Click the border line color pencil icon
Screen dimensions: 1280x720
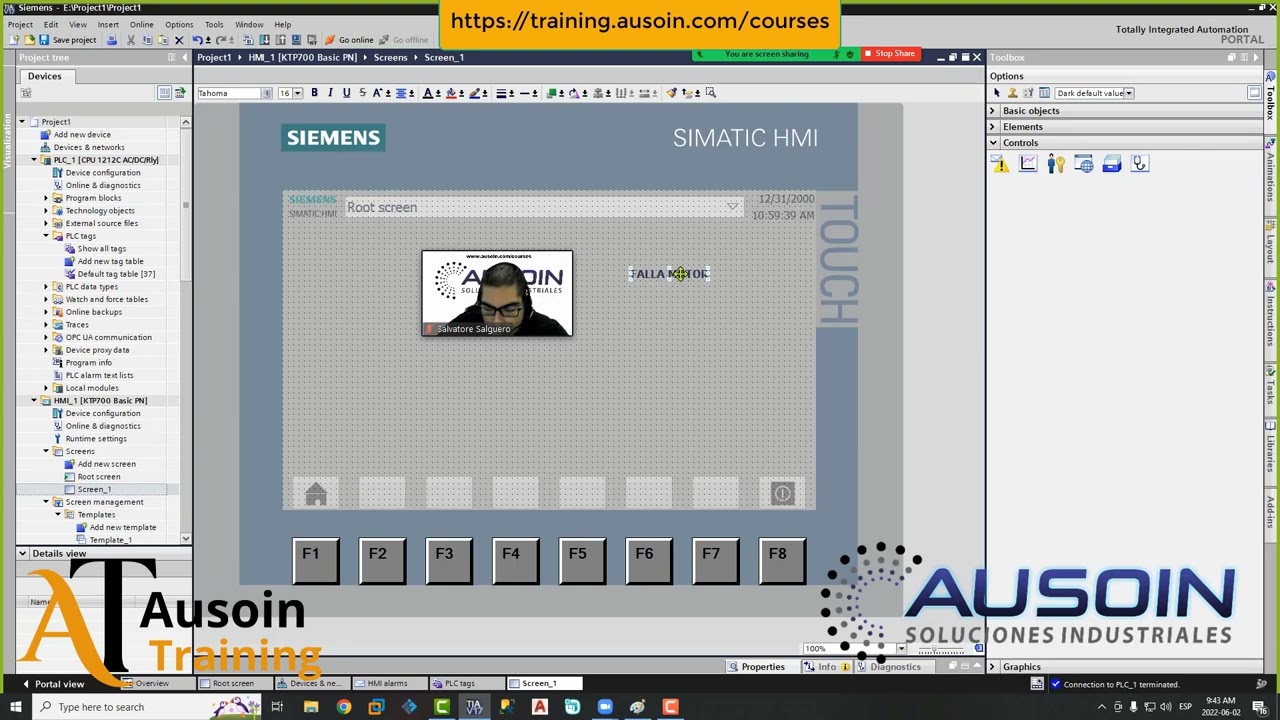point(474,93)
